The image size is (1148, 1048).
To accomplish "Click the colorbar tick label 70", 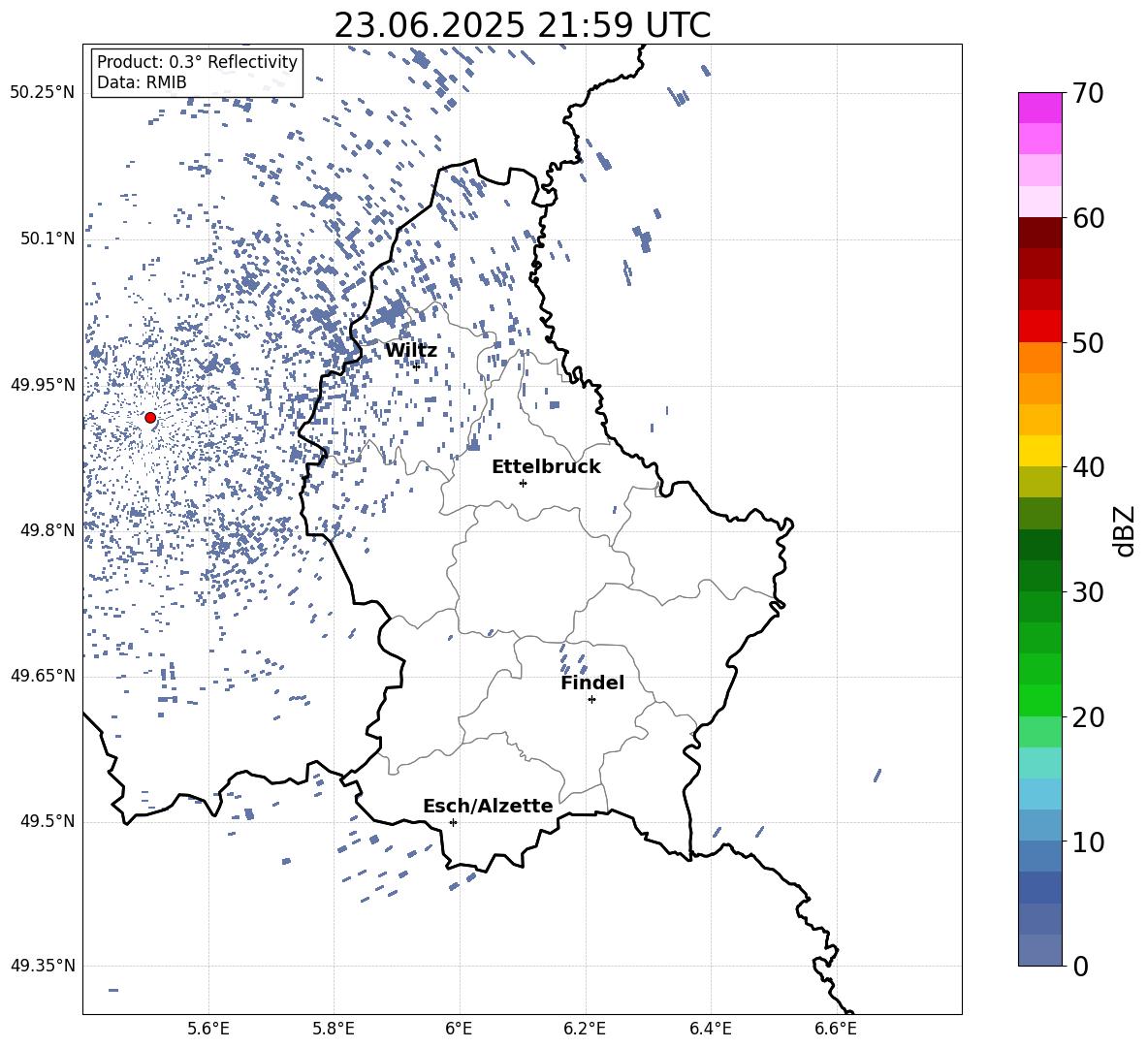I will [1088, 94].
